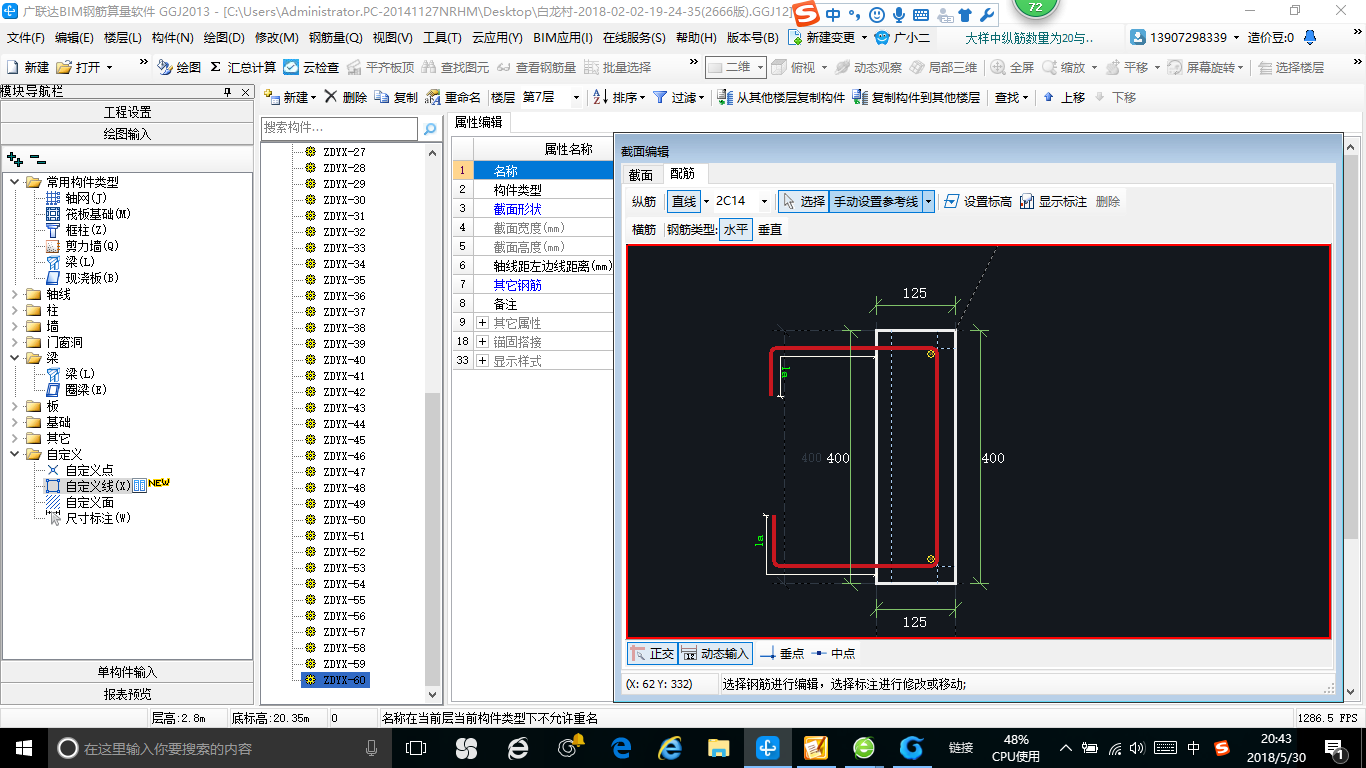Click the 单构件输入 panel button
The image size is (1366, 768).
(x=127, y=672)
